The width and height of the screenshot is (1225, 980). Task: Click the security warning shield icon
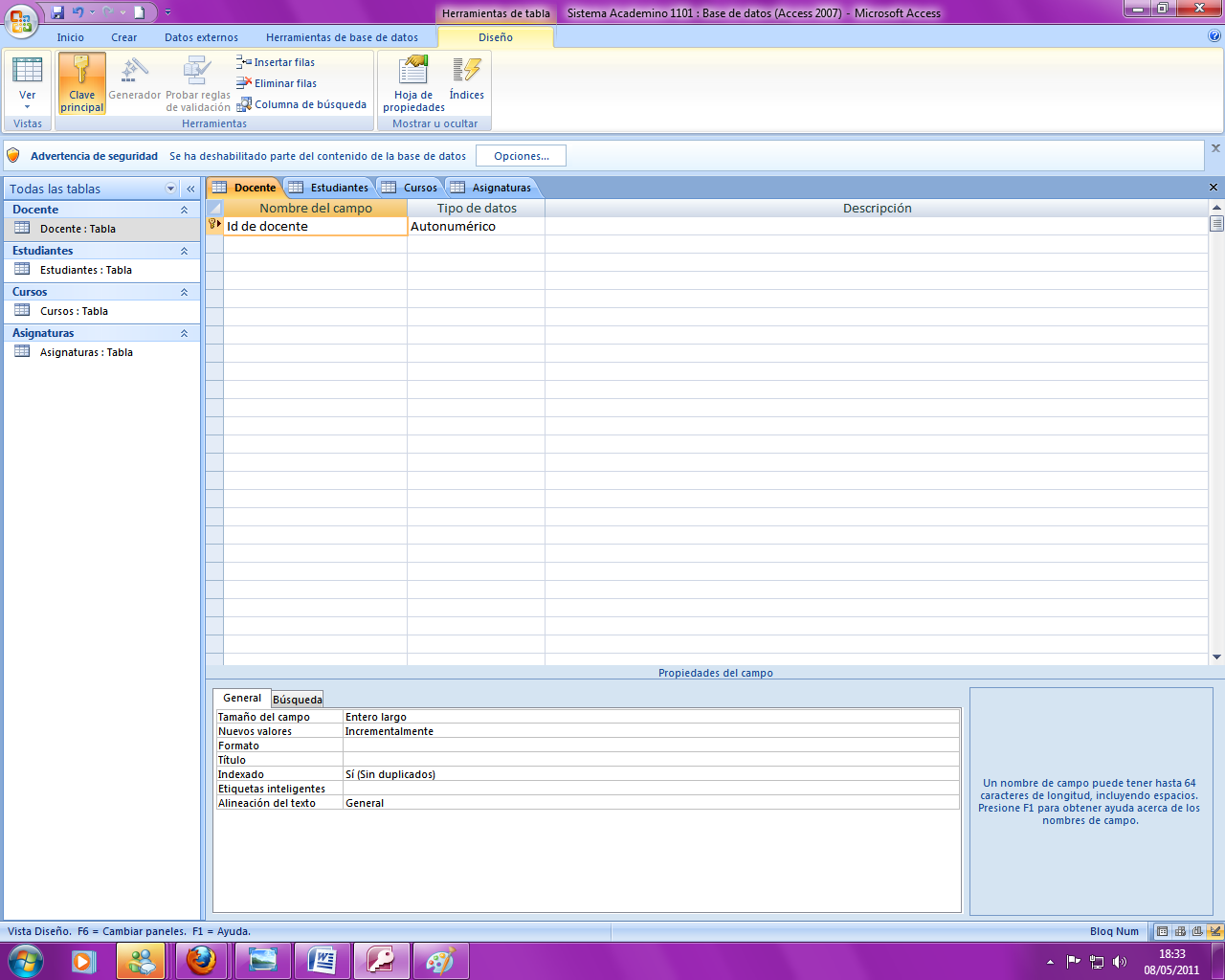(13, 155)
